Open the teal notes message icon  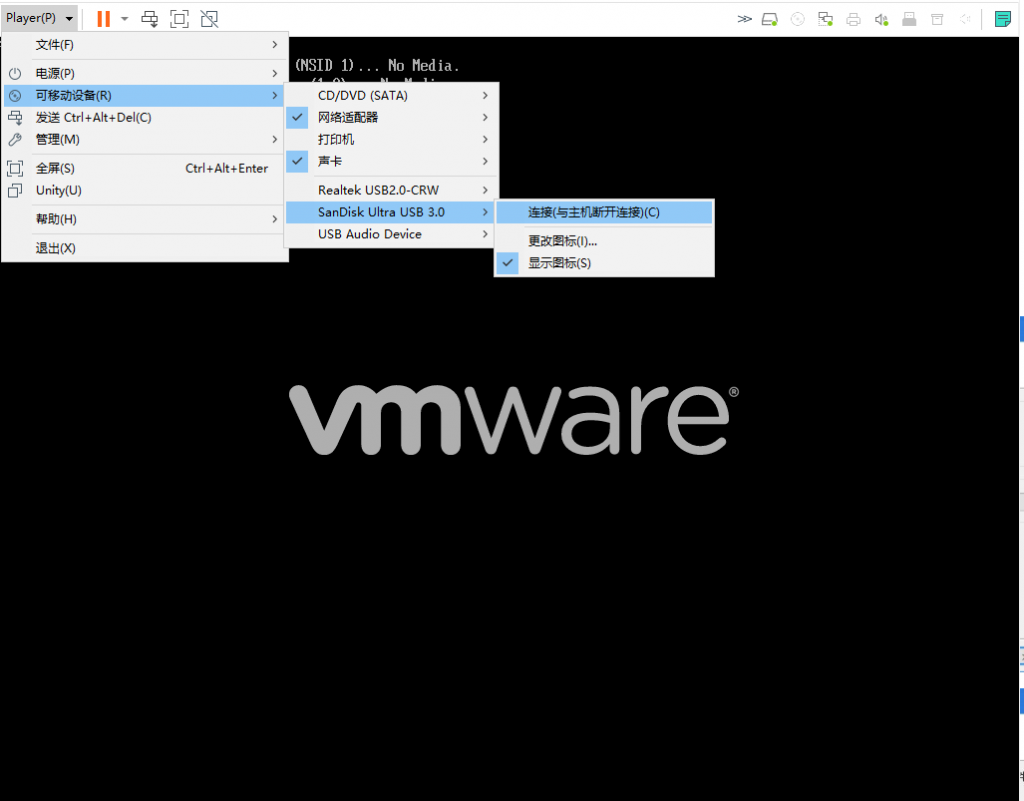click(1002, 19)
